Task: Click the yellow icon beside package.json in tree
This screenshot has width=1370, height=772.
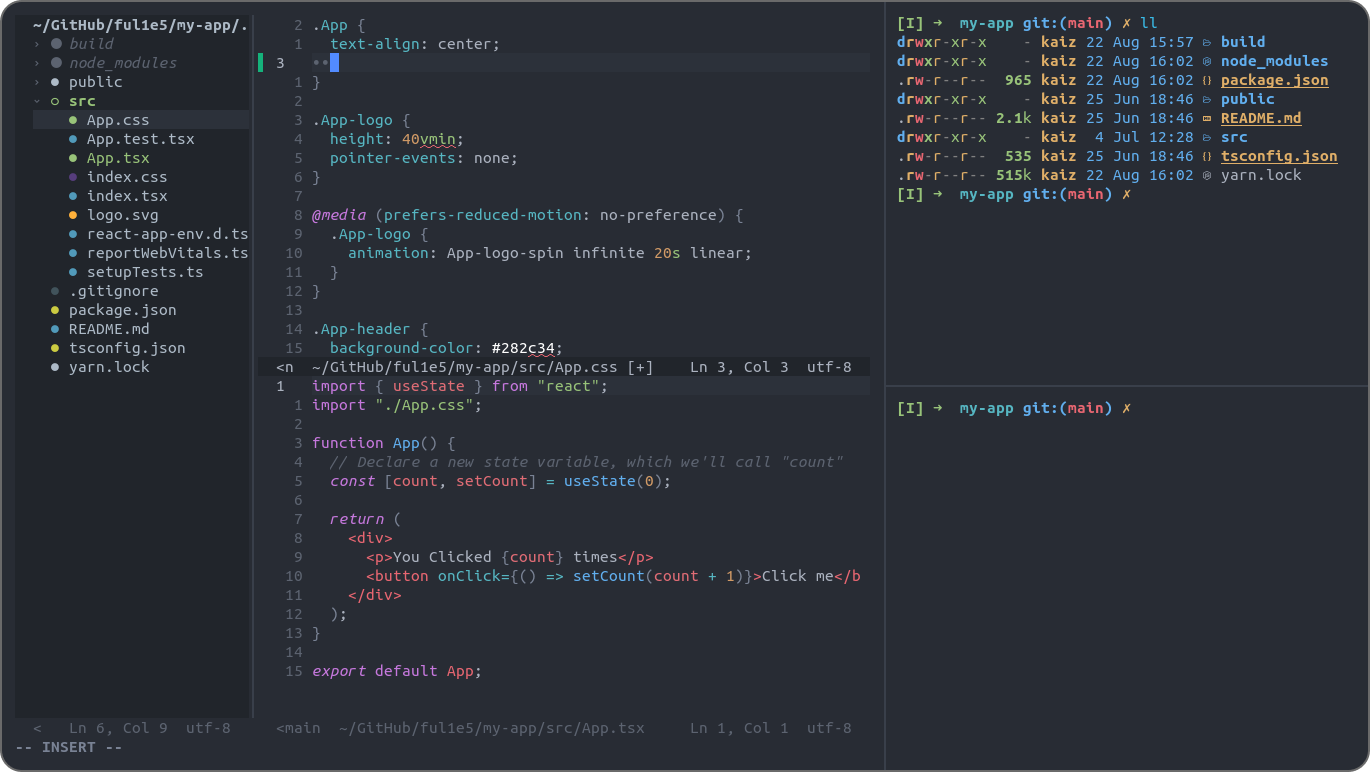Action: pos(55,310)
